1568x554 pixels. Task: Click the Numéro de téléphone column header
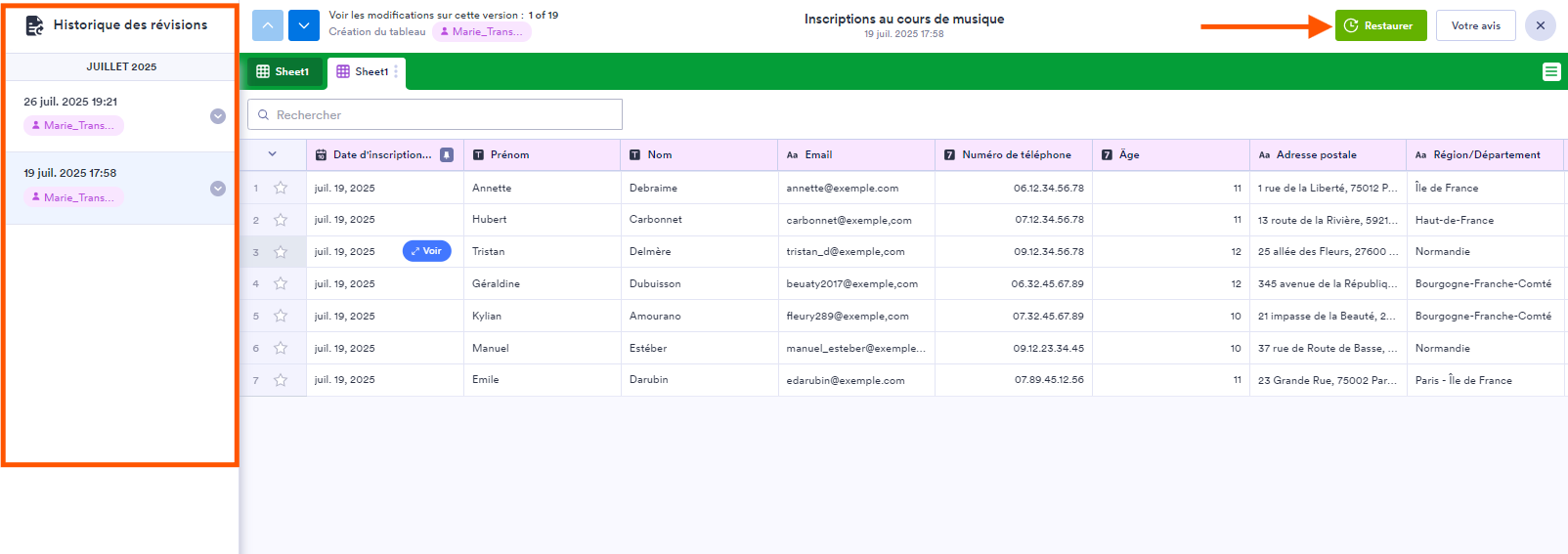coord(1014,154)
